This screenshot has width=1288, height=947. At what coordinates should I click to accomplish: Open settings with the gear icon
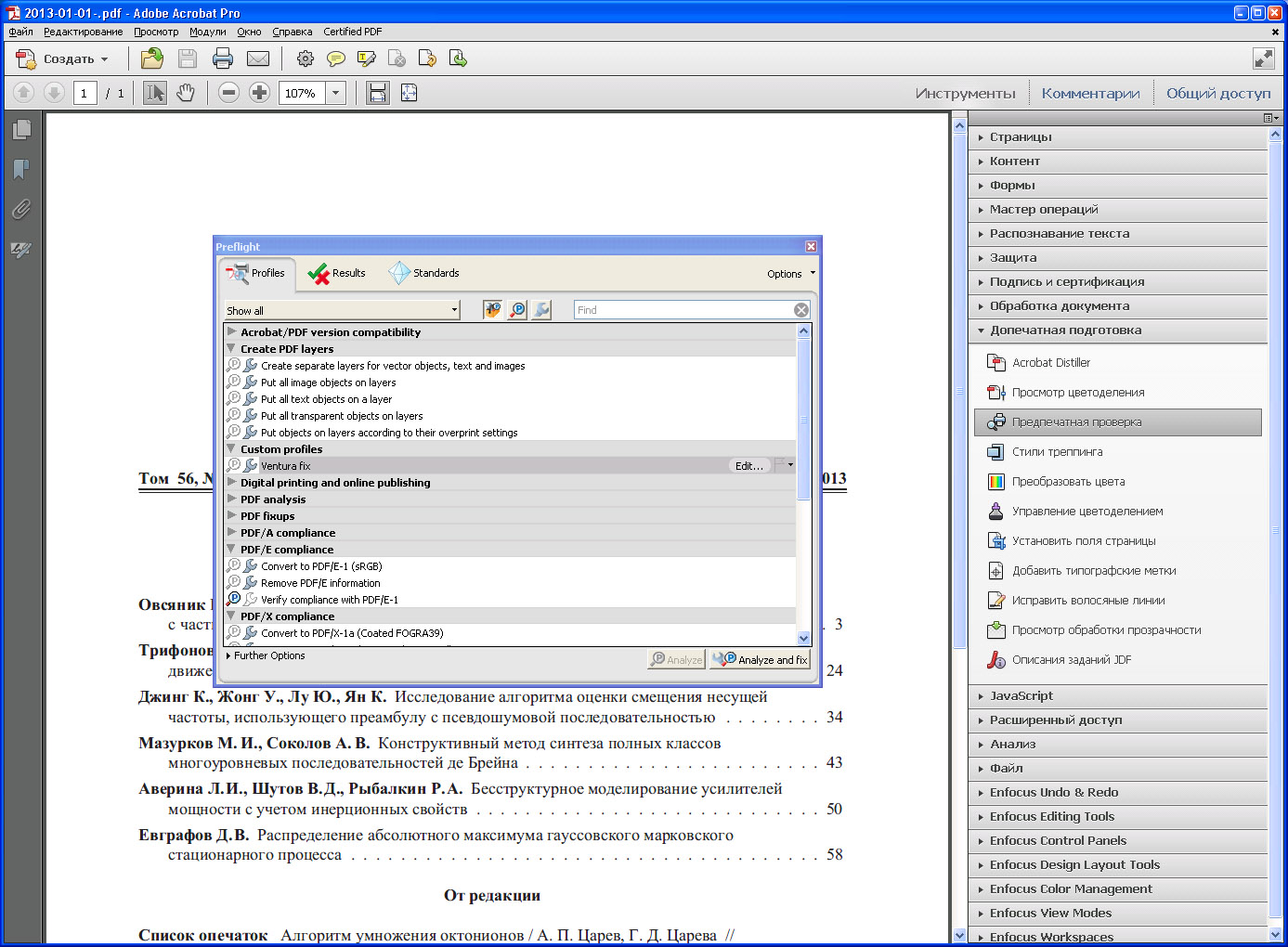point(305,59)
